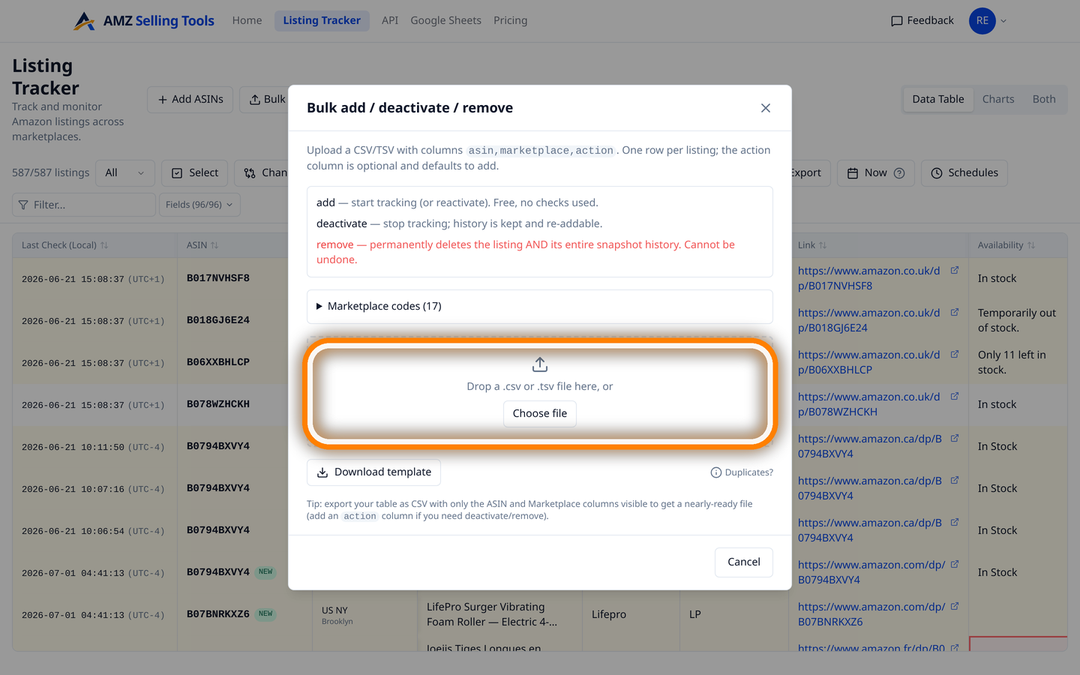Click the help icon next to Now
Image resolution: width=1080 pixels, height=675 pixels.
click(899, 174)
